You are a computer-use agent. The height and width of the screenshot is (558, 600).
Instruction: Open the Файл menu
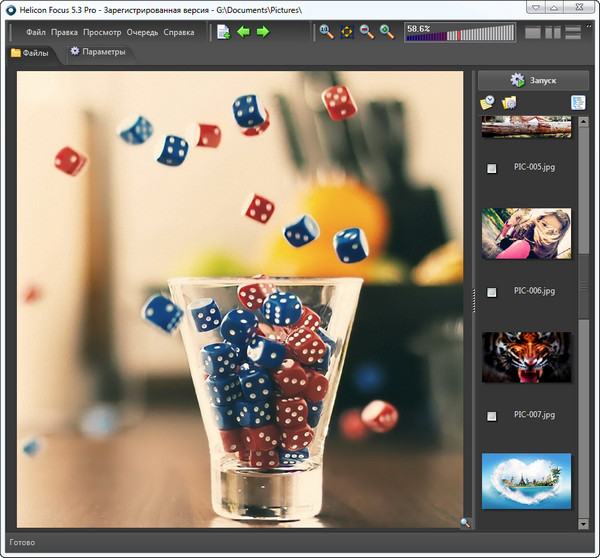[x=35, y=32]
